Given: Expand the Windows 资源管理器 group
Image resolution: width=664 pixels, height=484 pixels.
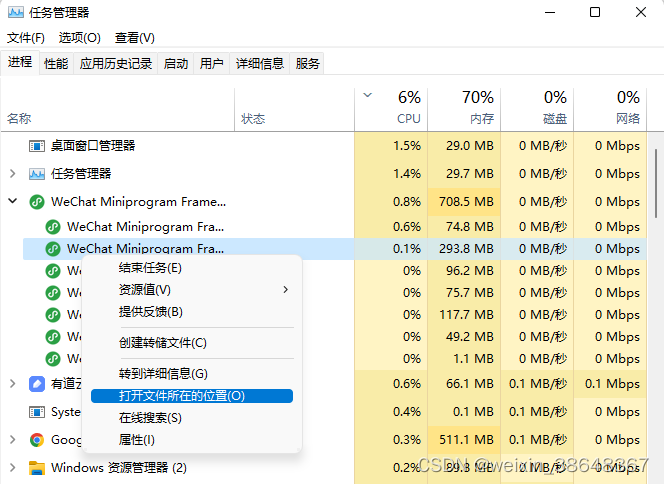Looking at the screenshot, I should [13, 467].
